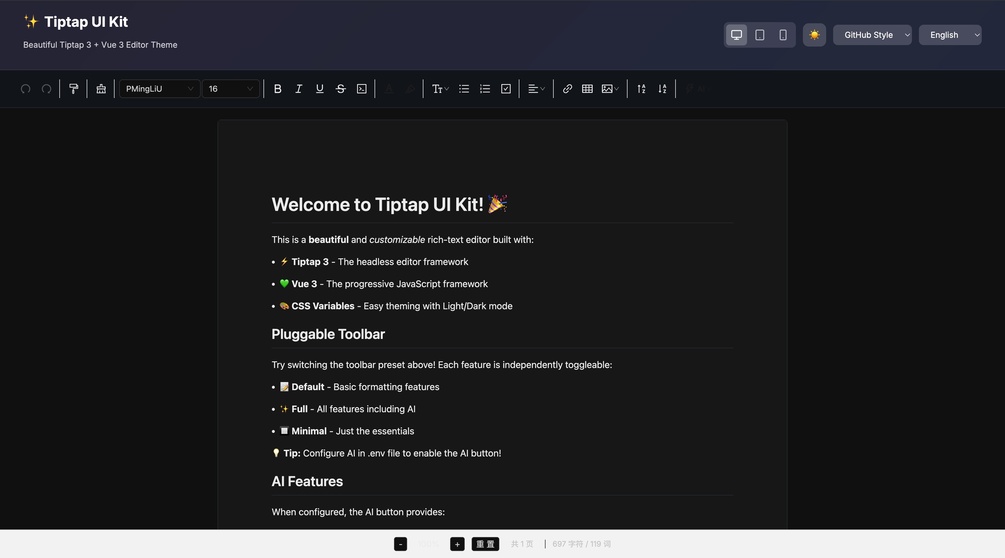Image resolution: width=1005 pixels, height=558 pixels.
Task: Open the font size 16 dropdown
Action: tap(231, 89)
